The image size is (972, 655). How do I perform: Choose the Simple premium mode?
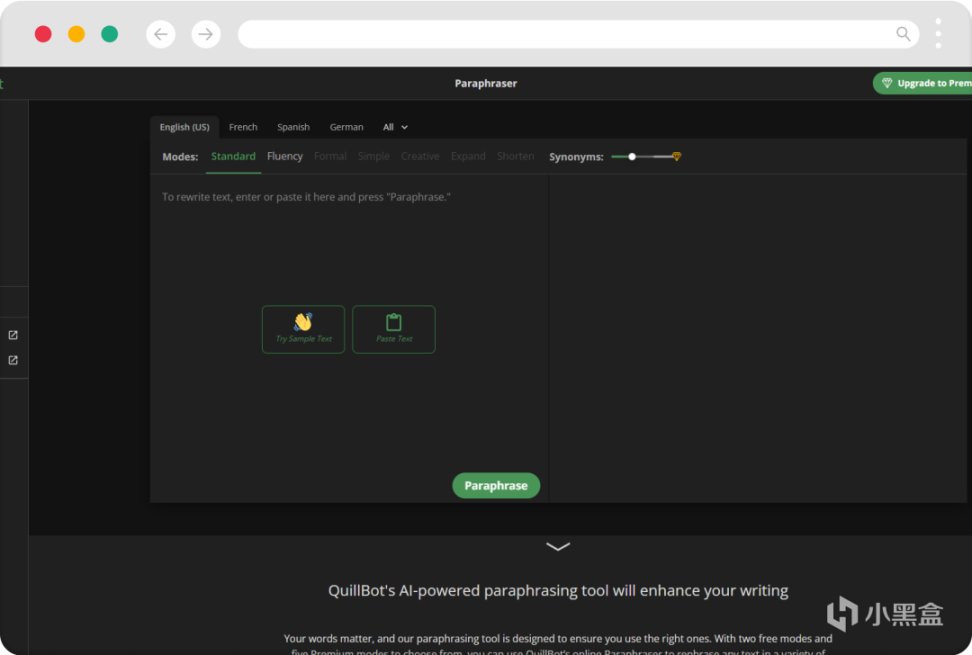click(x=374, y=156)
